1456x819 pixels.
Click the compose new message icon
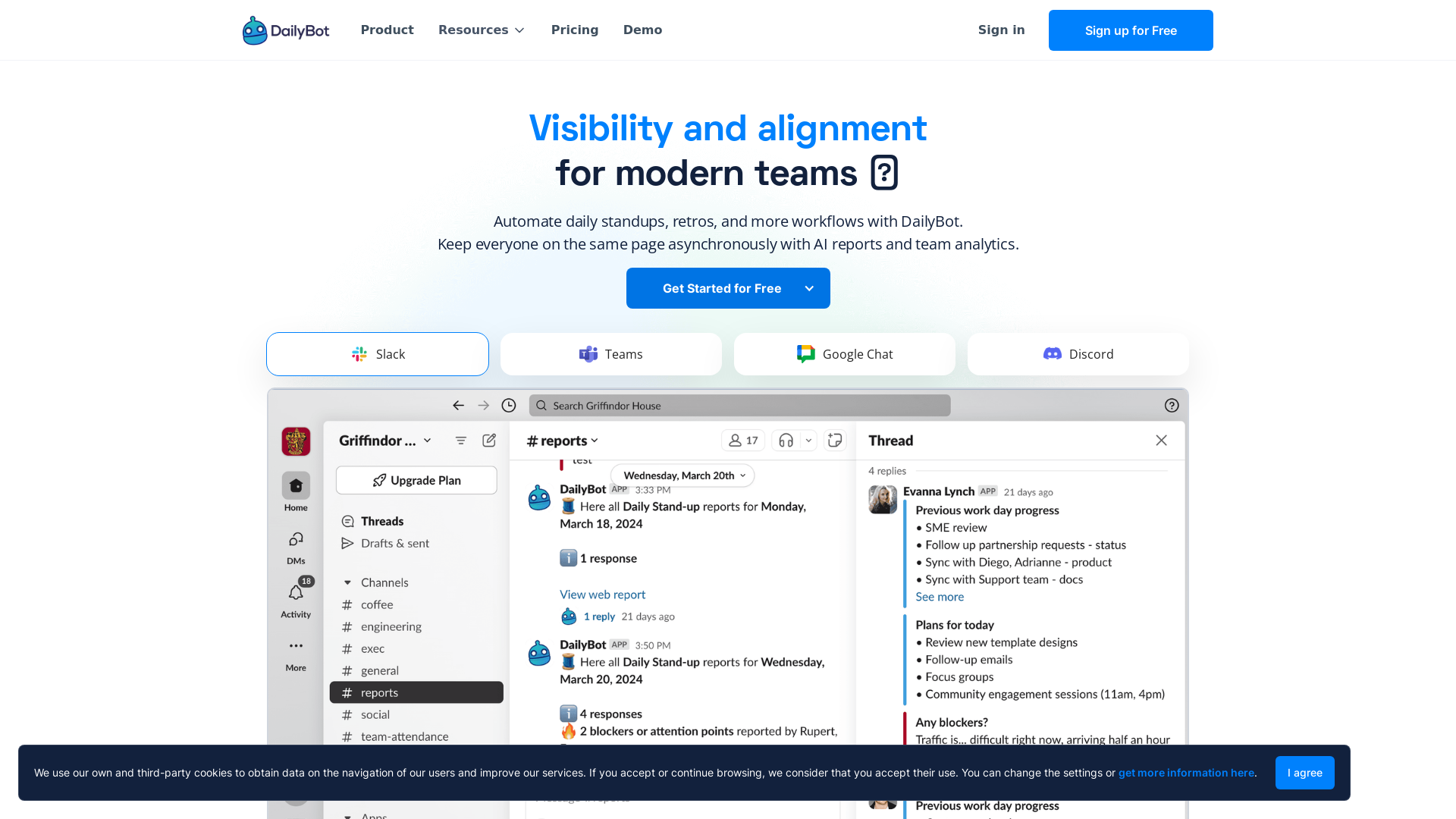point(489,441)
